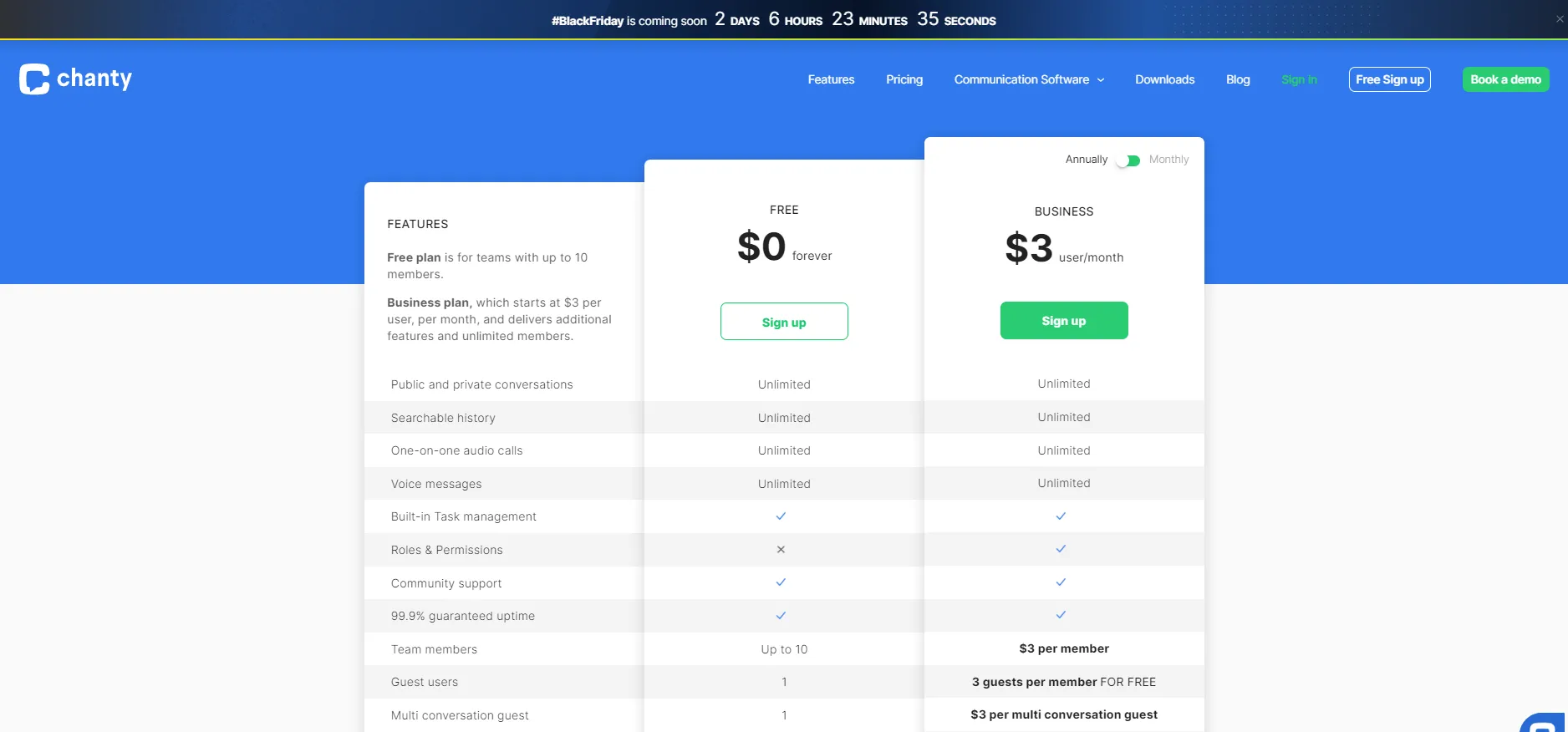Click the "Roles & Permissions" row label
This screenshot has height=732, width=1568.
tap(447, 550)
